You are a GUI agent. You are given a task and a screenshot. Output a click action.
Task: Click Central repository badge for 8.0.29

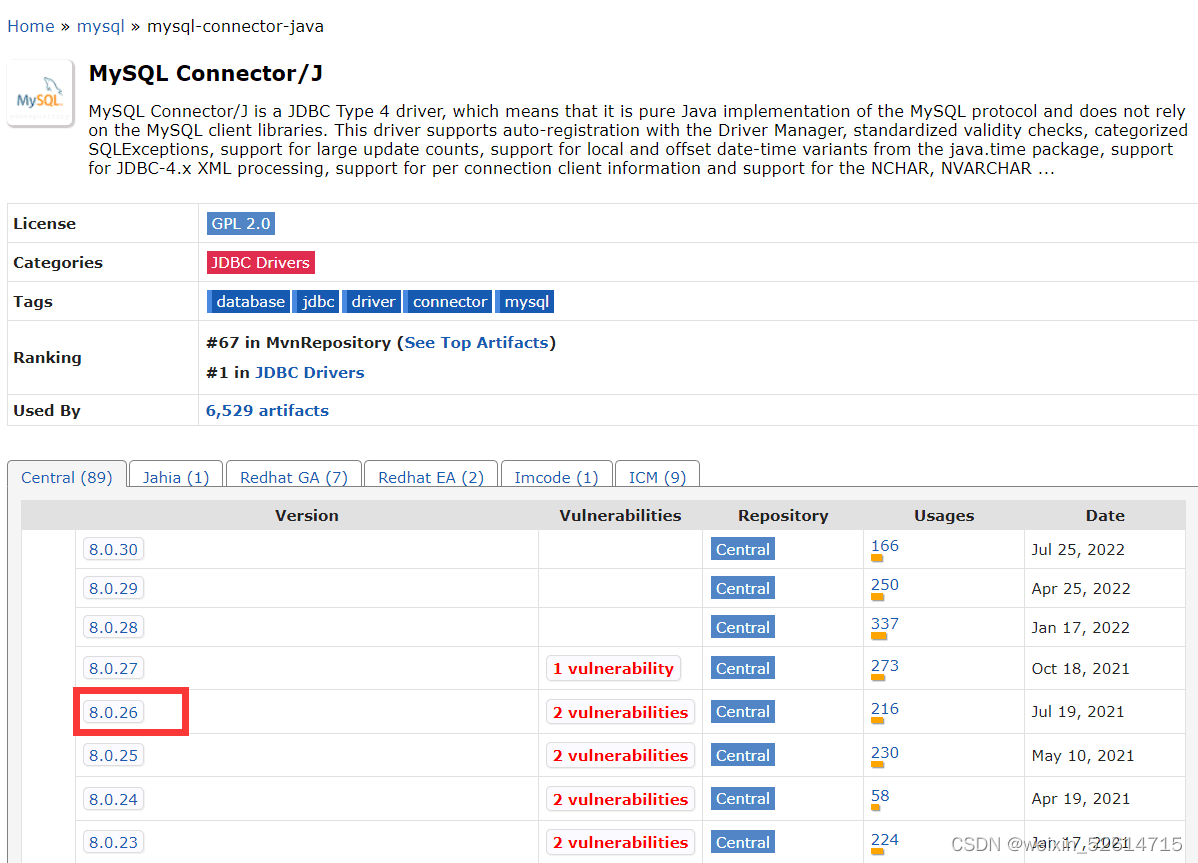[x=743, y=588]
